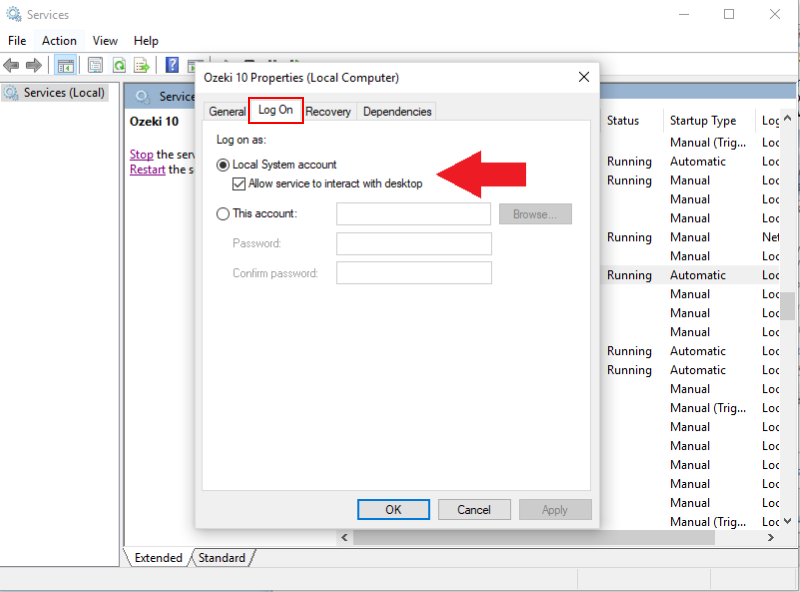The height and width of the screenshot is (592, 800).
Task: Click the vertical scrollbar thumb
Action: [787, 306]
